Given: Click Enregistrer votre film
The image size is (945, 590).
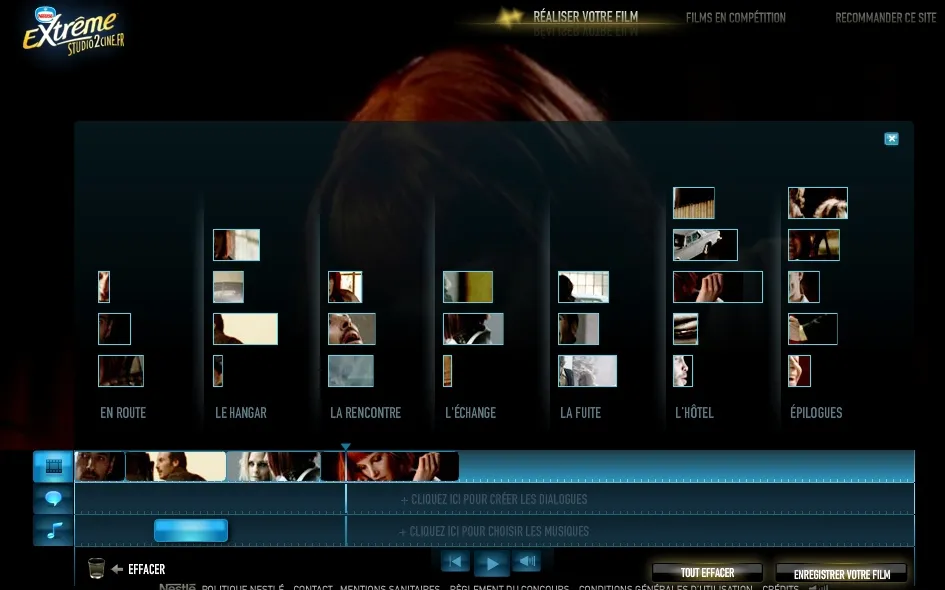Looking at the screenshot, I should (x=841, y=574).
